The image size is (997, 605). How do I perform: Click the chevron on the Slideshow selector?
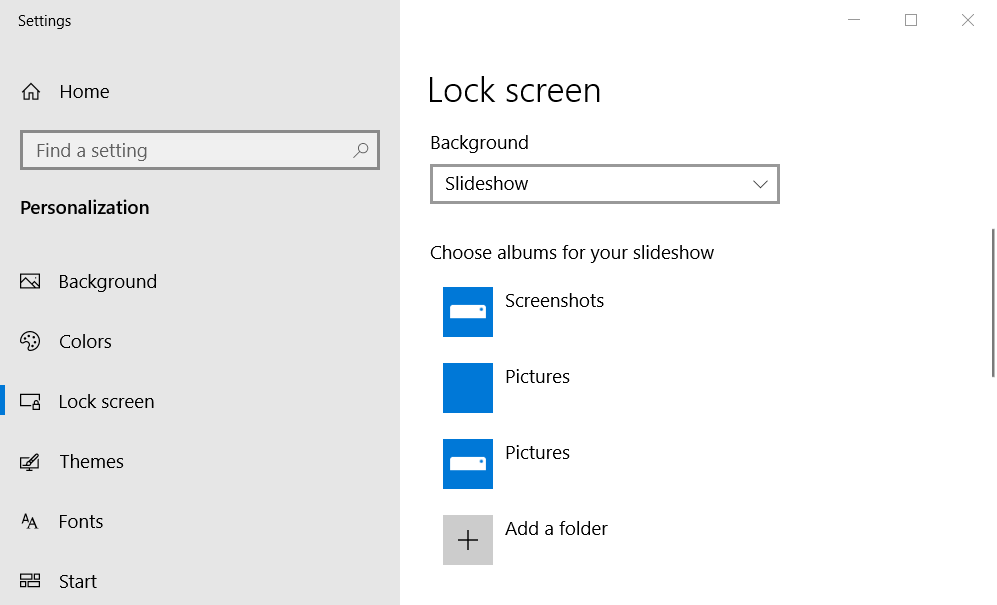pyautogui.click(x=761, y=184)
